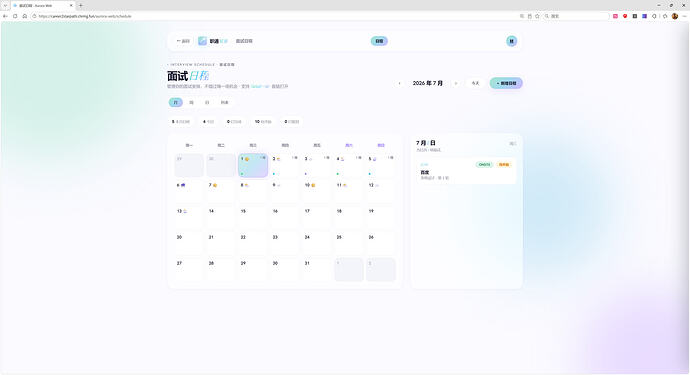Click the add new schedule button
690x375 pixels.
[x=506, y=83]
